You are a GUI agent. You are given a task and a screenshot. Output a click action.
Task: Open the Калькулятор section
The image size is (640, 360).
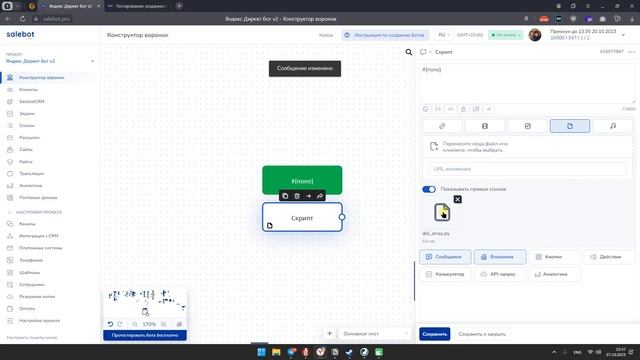(445, 274)
